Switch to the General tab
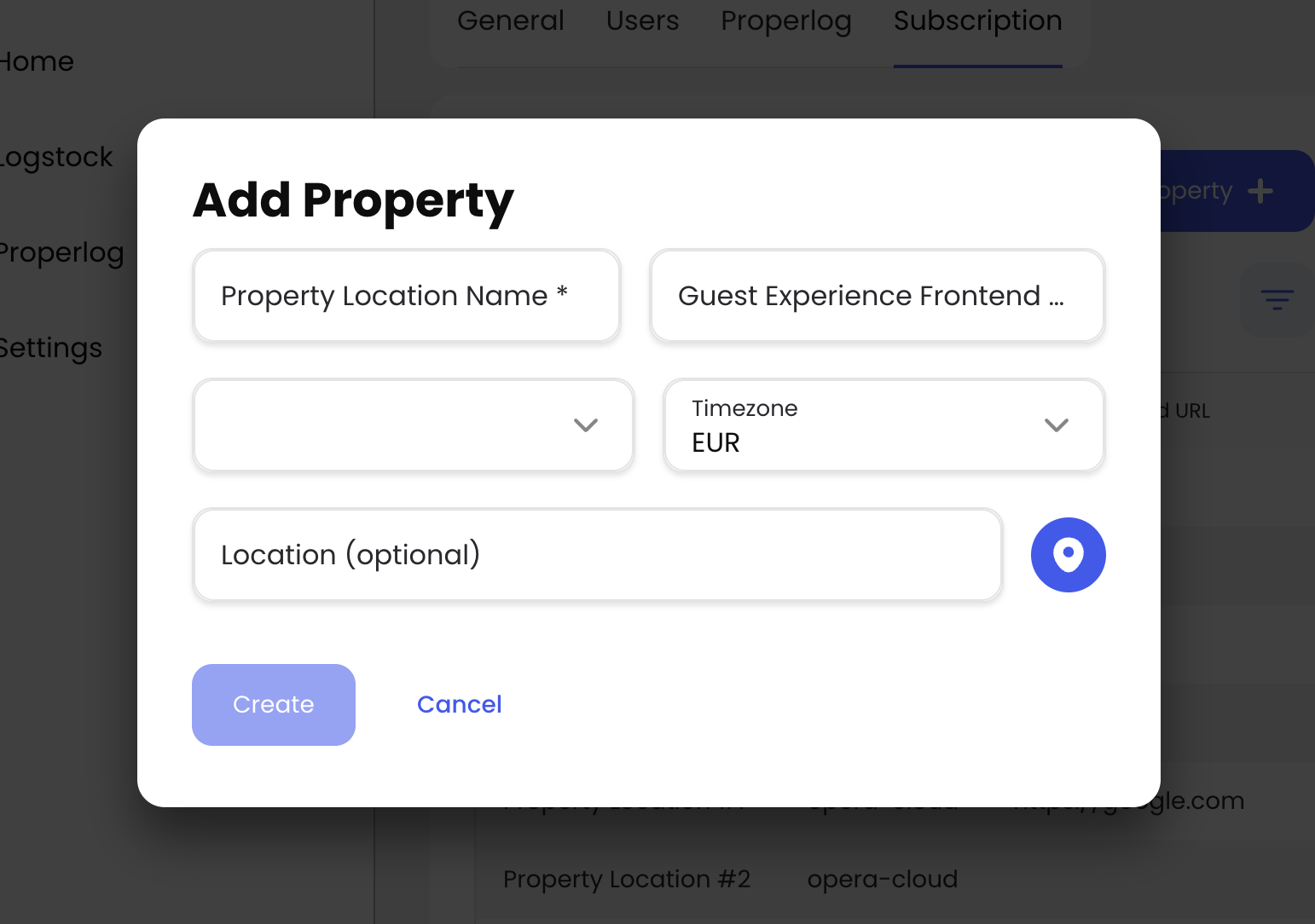Screen dimensions: 1315x924 [510, 20]
